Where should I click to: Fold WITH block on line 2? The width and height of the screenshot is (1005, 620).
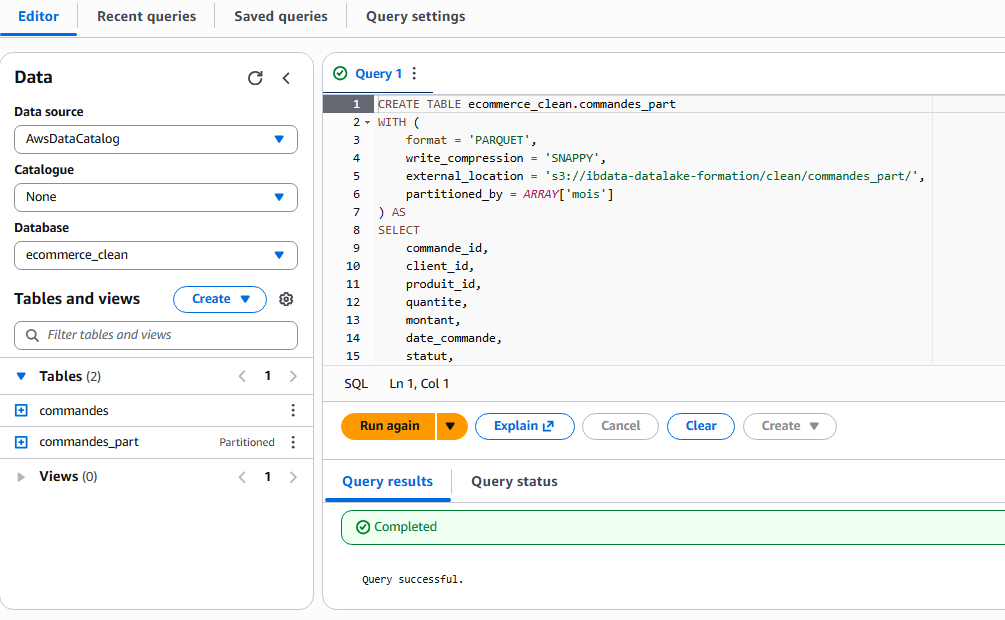click(367, 122)
